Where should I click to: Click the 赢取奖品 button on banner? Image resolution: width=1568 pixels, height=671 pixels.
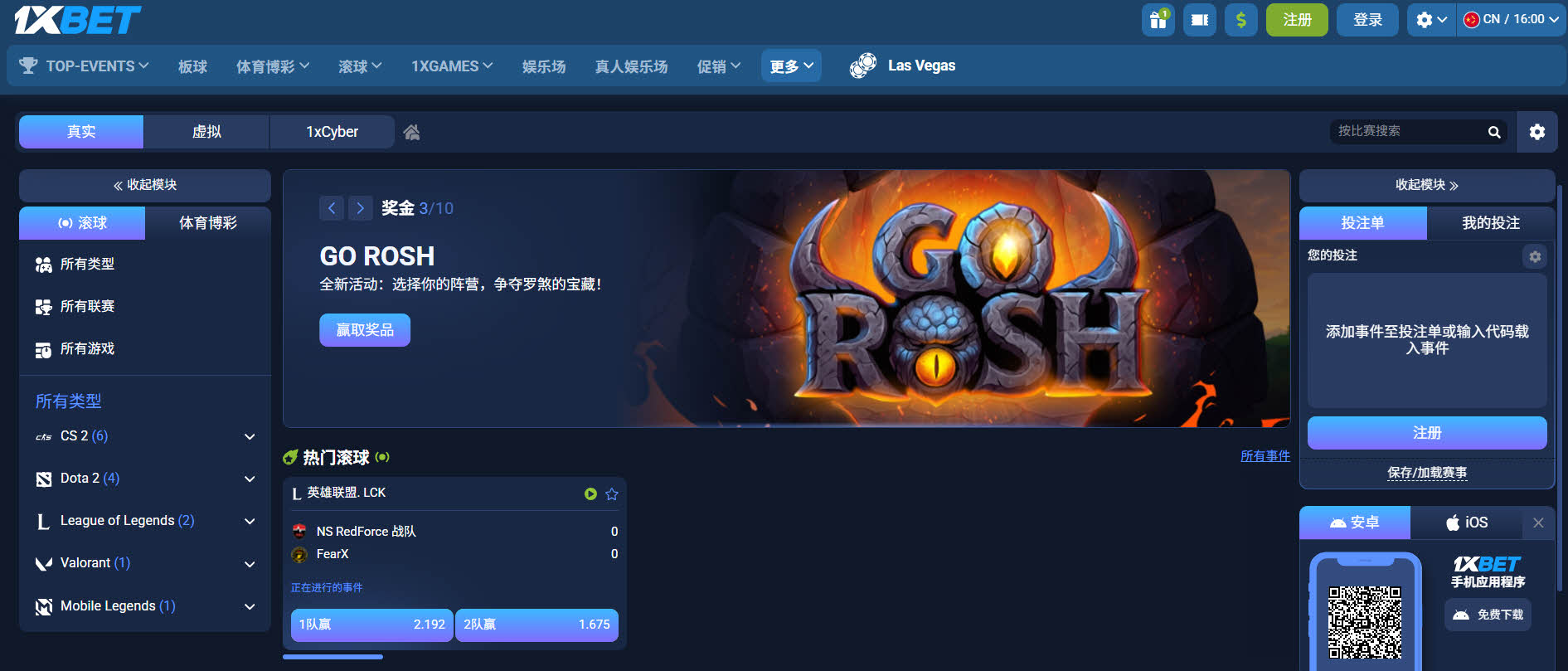tap(365, 330)
